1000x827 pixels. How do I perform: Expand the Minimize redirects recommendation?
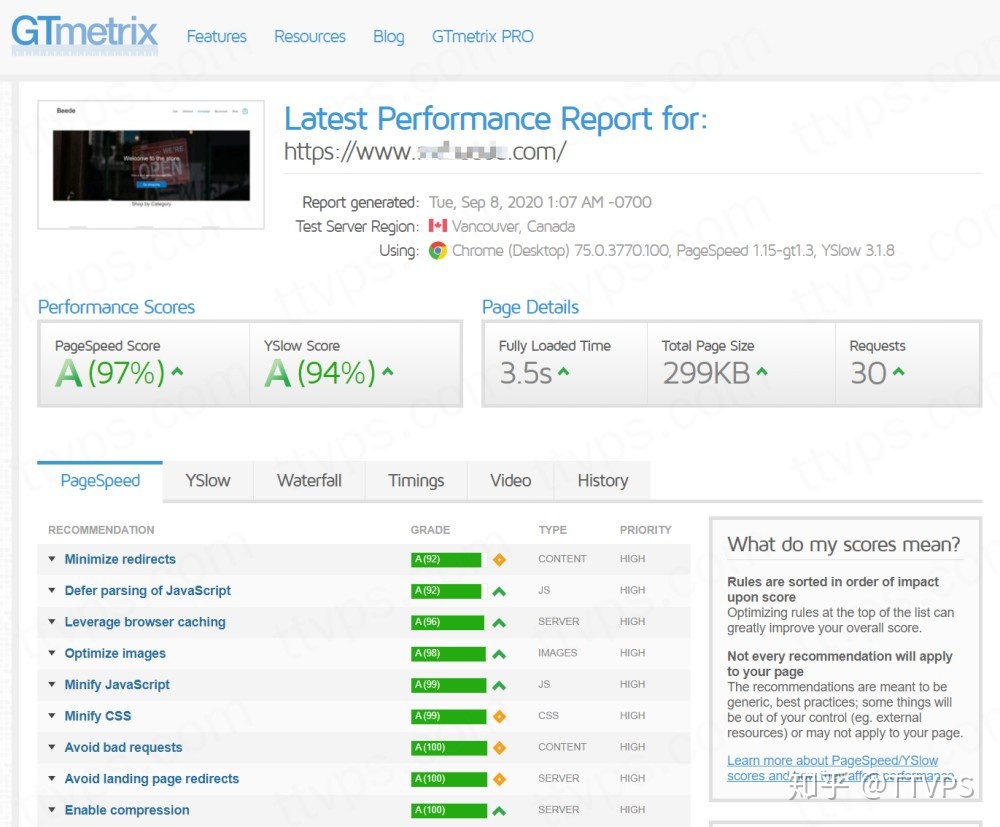(x=119, y=559)
